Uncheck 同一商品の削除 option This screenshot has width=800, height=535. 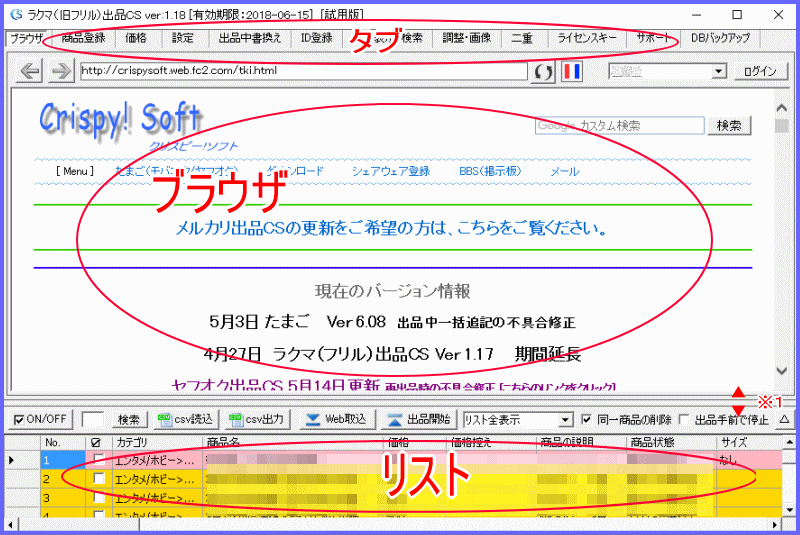[586, 419]
